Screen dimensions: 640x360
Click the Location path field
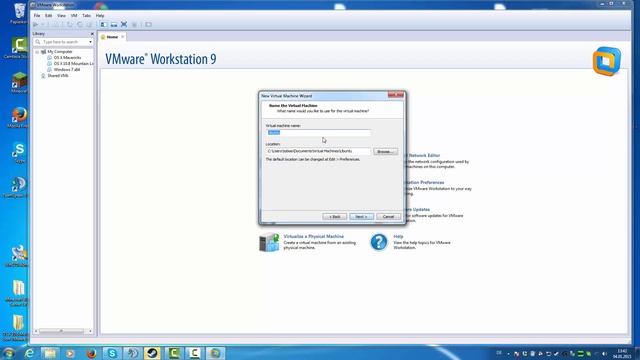pyautogui.click(x=318, y=151)
